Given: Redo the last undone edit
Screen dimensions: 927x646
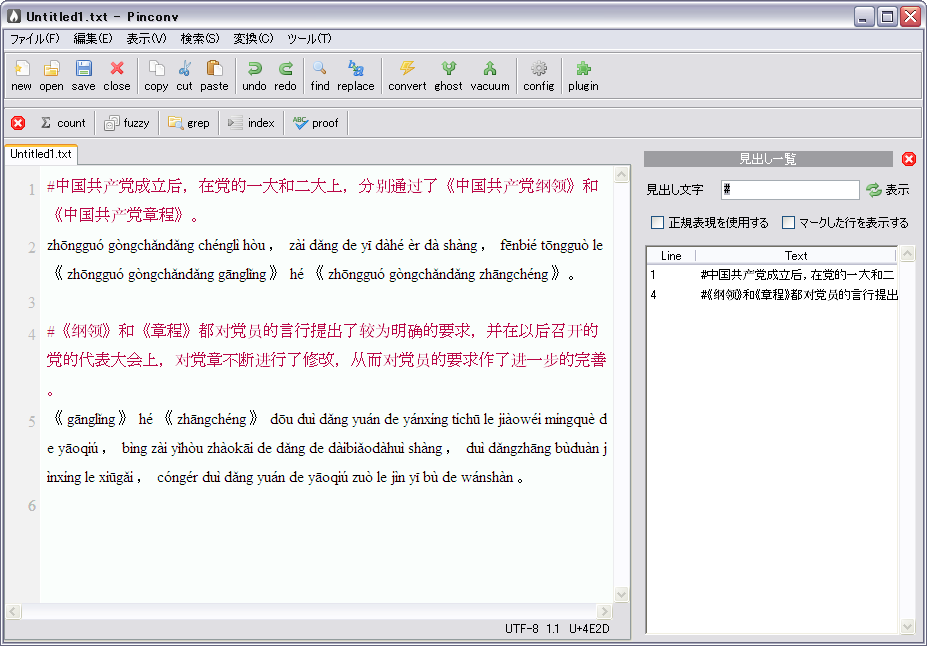Looking at the screenshot, I should 286,76.
